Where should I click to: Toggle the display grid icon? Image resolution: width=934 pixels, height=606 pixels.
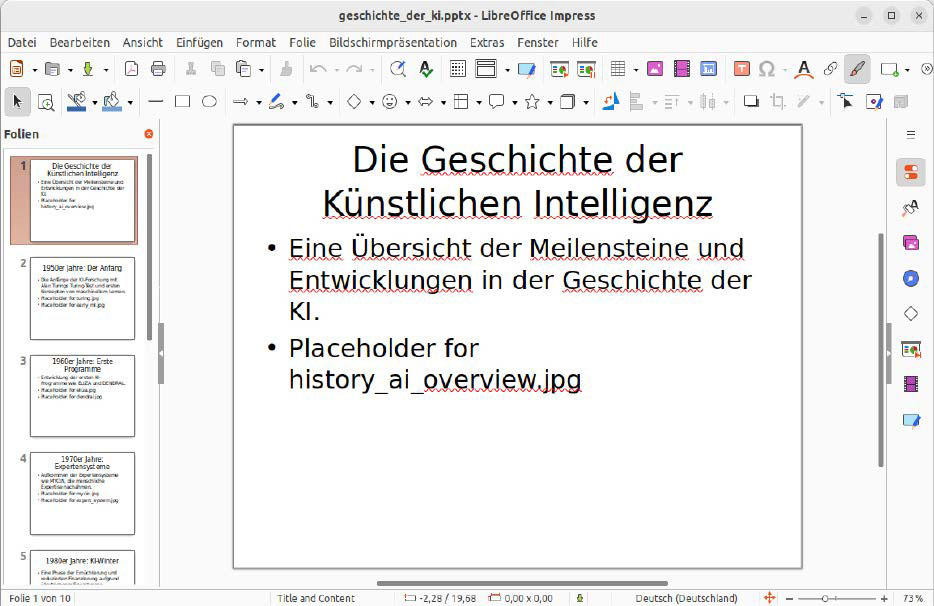457,69
